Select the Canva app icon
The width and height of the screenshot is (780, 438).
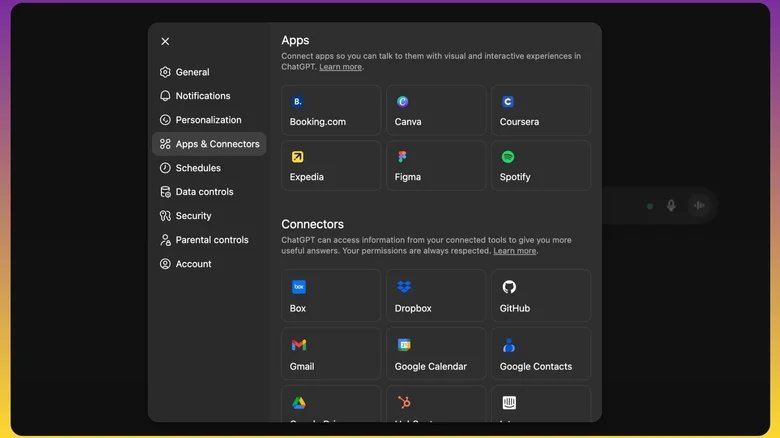click(403, 102)
